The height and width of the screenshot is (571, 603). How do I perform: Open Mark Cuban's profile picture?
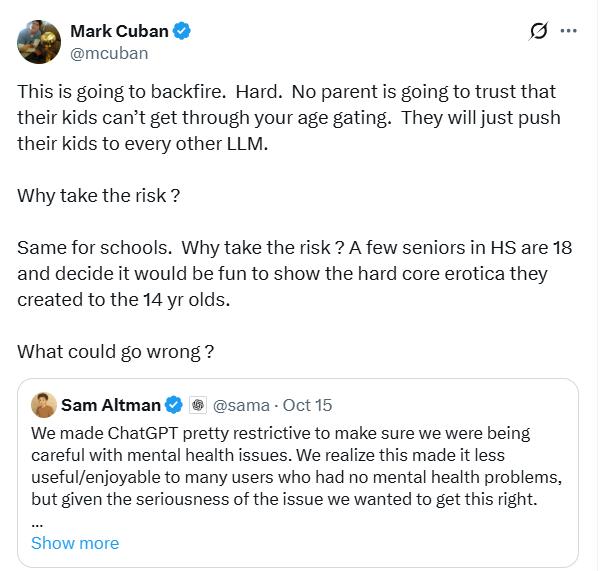(x=39, y=41)
